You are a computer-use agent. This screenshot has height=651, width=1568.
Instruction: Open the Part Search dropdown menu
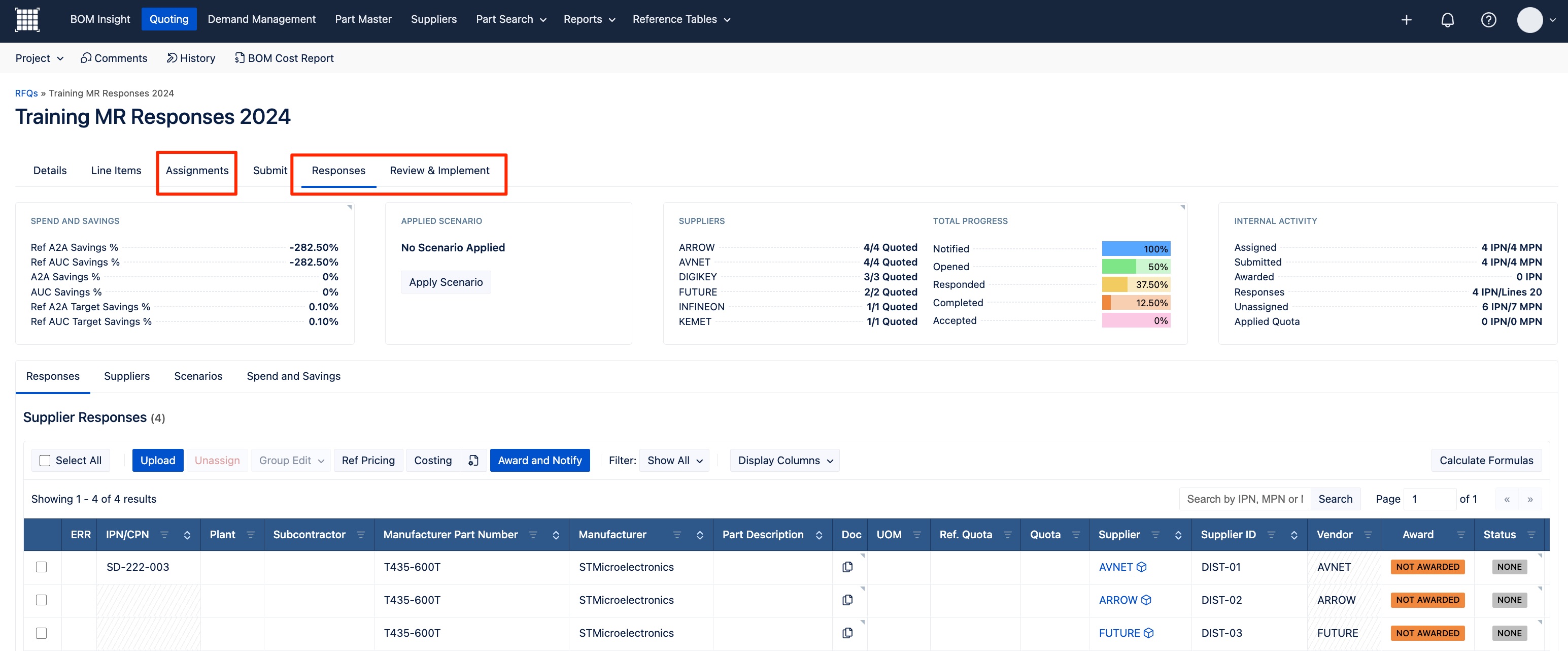tap(510, 19)
